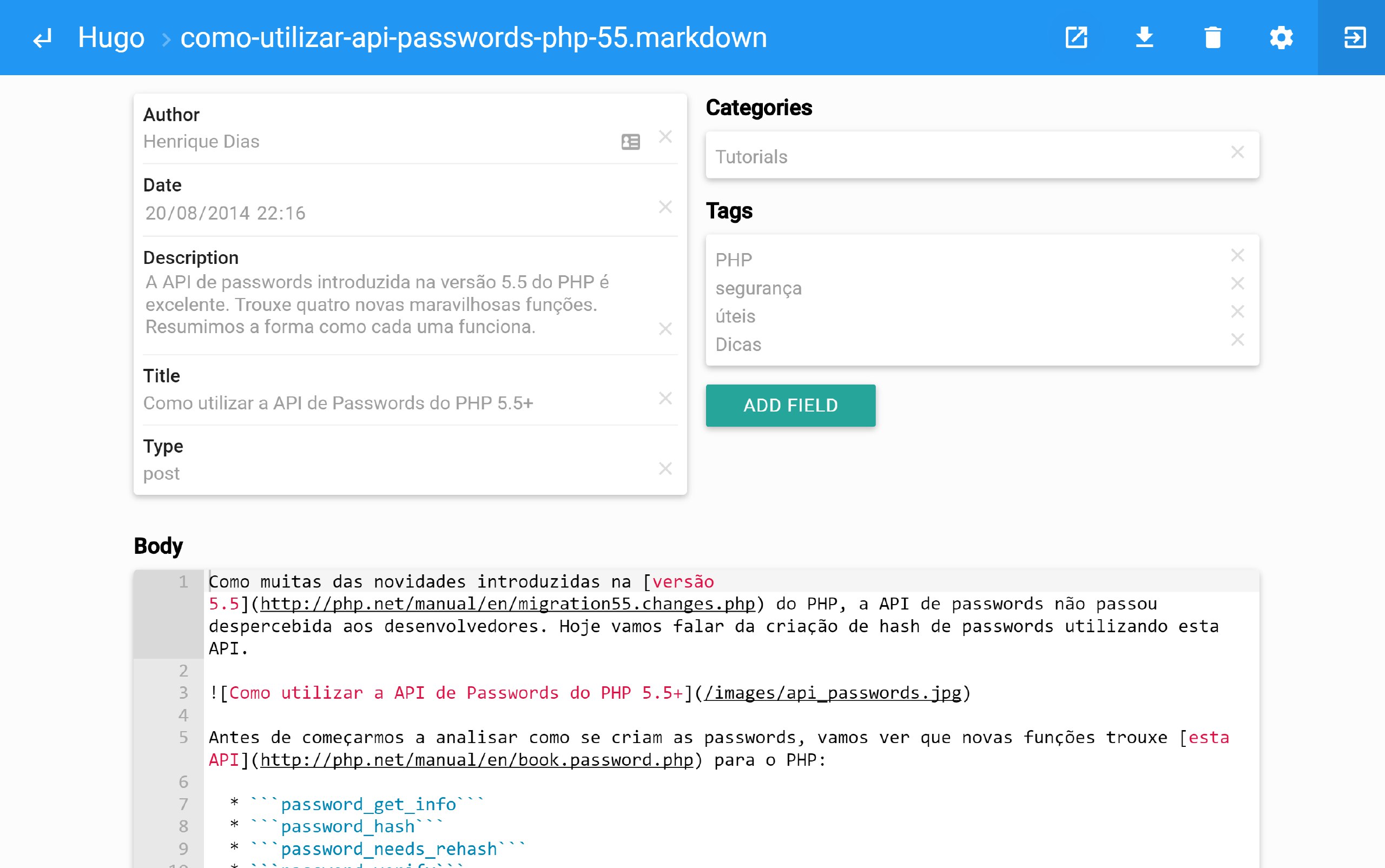Click the file name como-utilizar-api-passwords-php-55.markdown

coord(474,38)
